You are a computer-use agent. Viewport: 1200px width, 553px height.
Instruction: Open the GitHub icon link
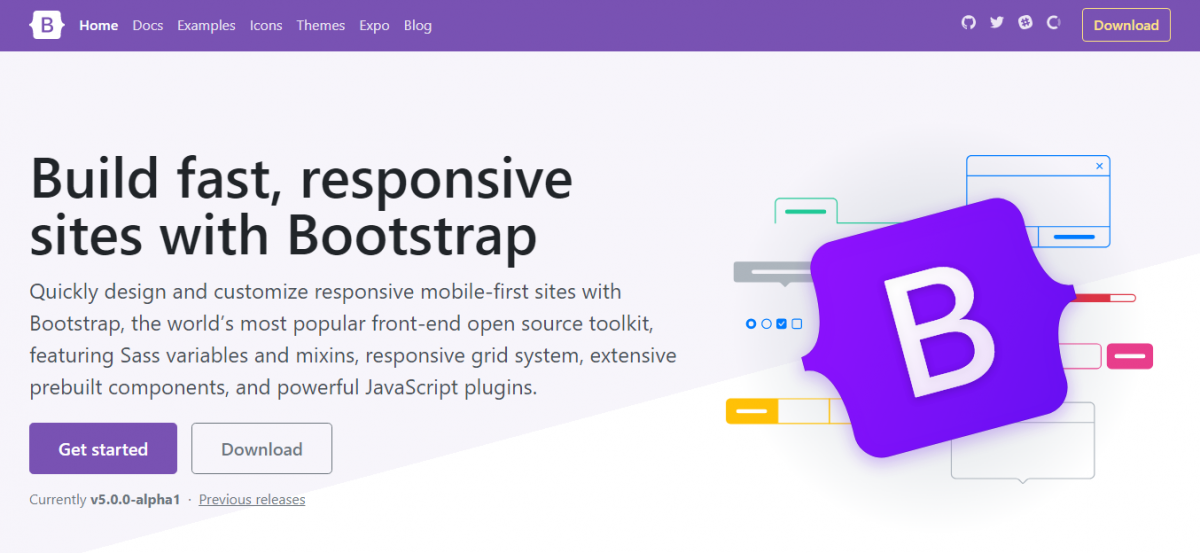tap(968, 23)
